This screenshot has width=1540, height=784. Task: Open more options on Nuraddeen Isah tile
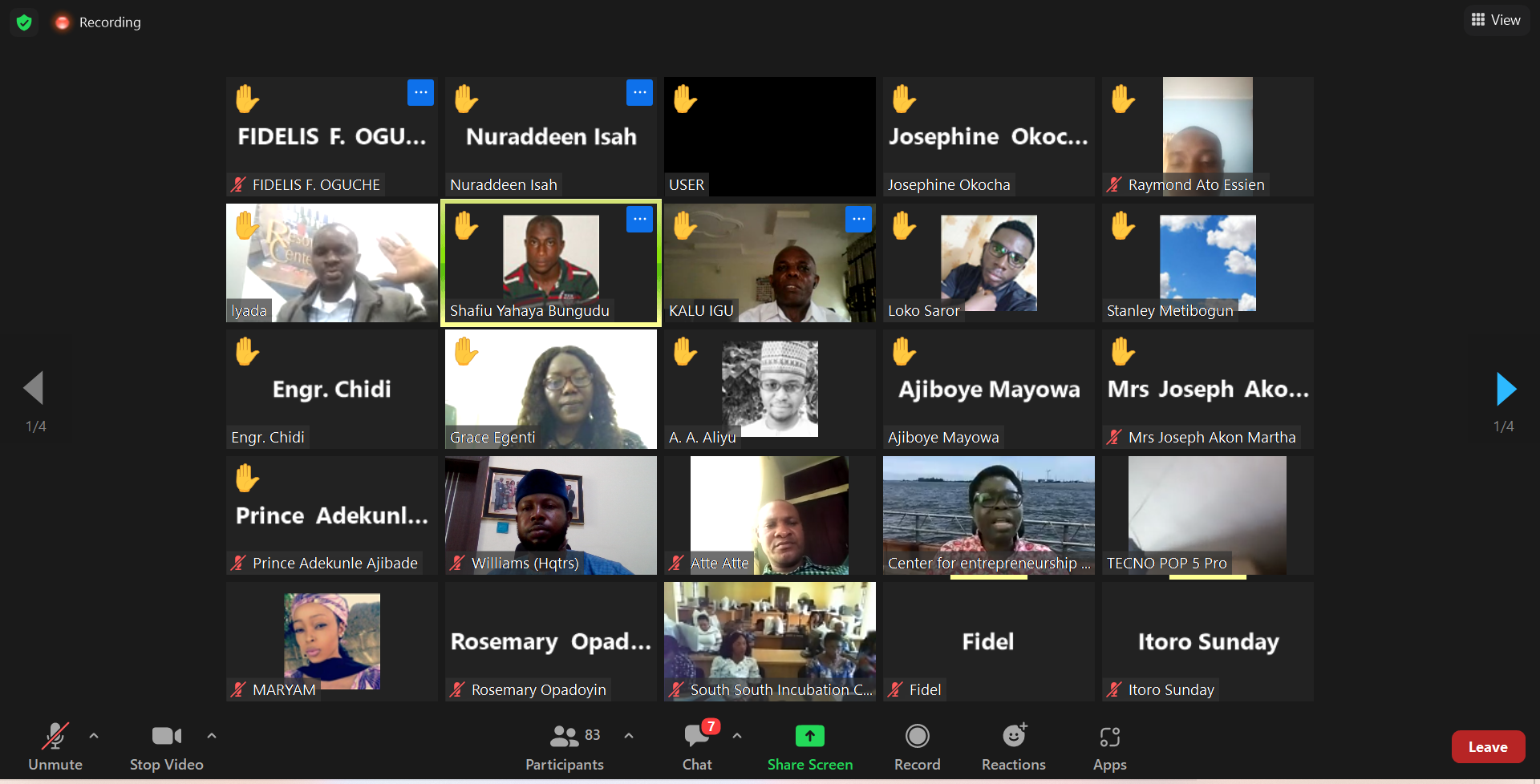(639, 93)
